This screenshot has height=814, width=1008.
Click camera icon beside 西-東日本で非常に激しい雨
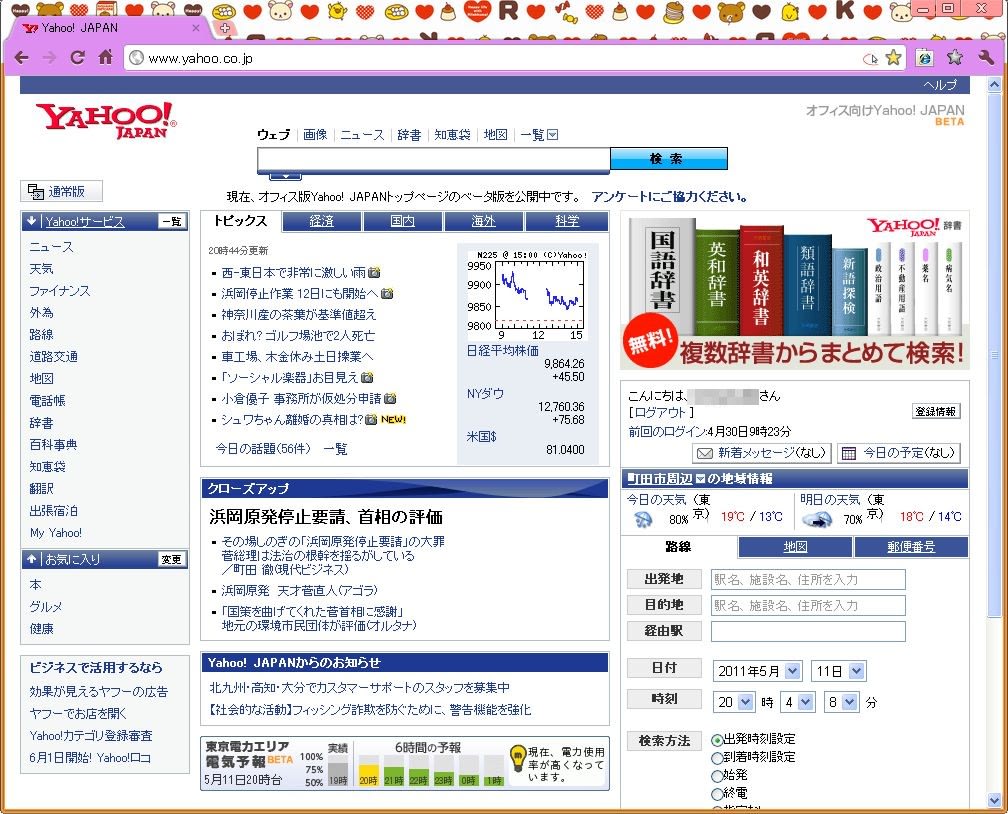[374, 272]
